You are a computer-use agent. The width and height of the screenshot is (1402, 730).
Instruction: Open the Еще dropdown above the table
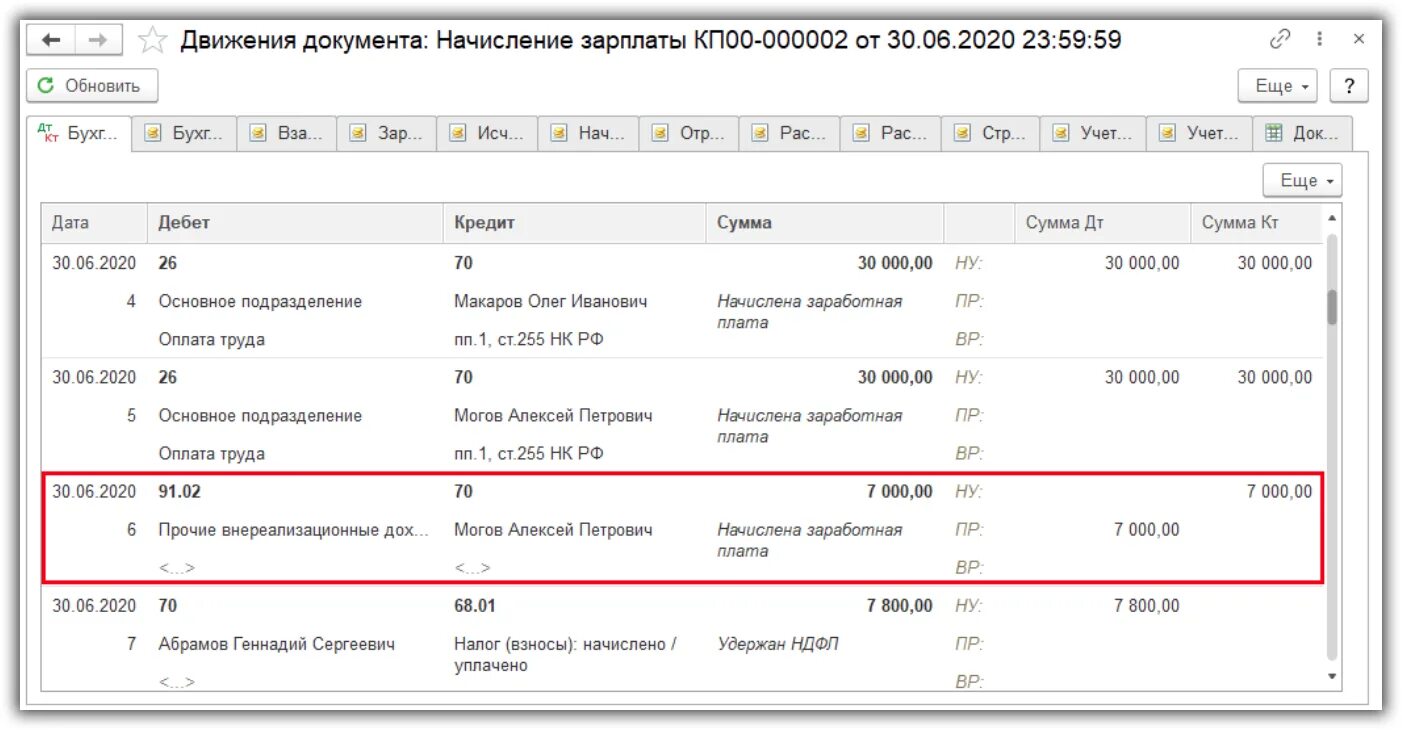pos(1303,181)
